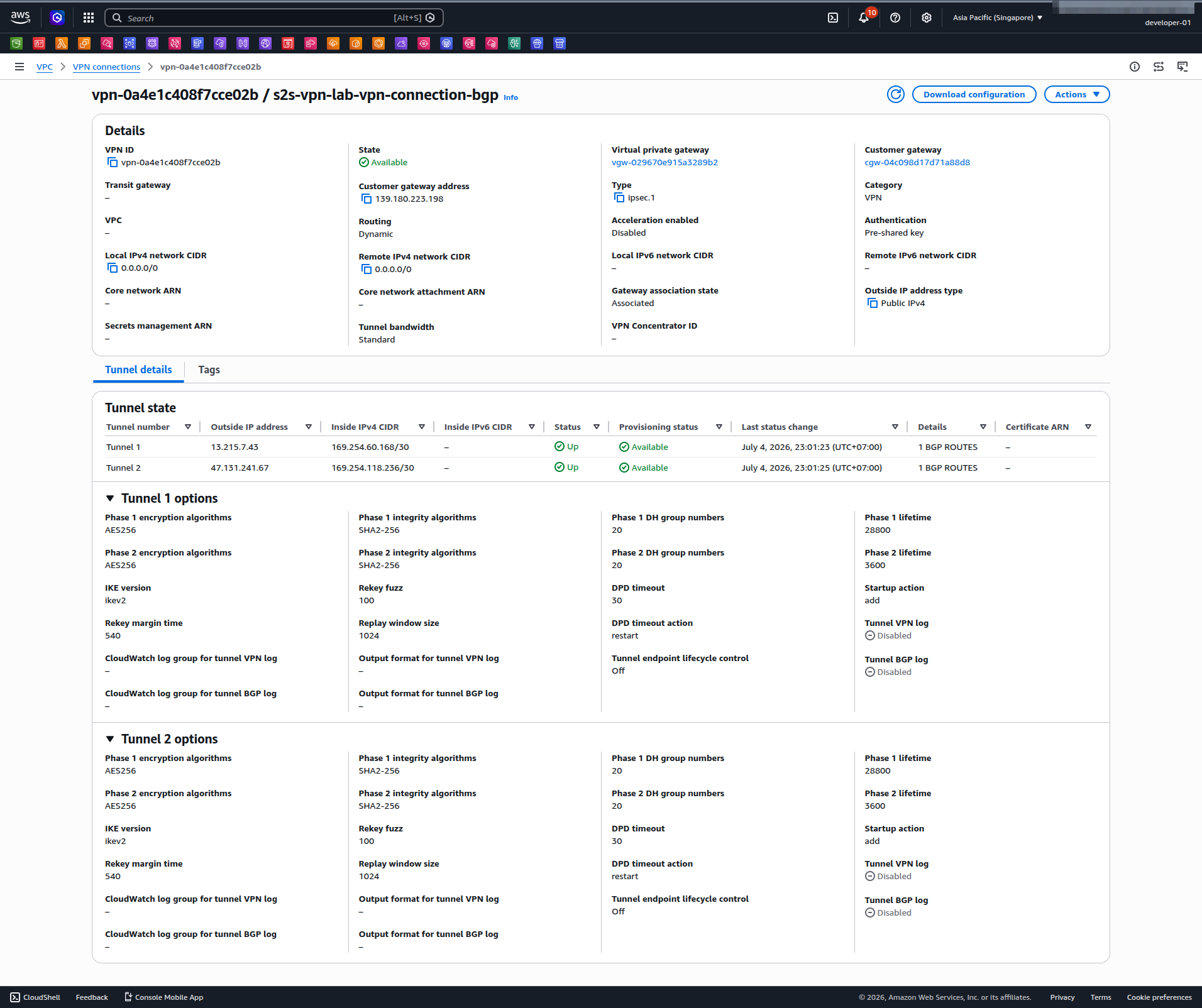1202x1008 pixels.
Task: Open the Asia Pacific (Singapore) region selector
Action: pyautogui.click(x=998, y=18)
